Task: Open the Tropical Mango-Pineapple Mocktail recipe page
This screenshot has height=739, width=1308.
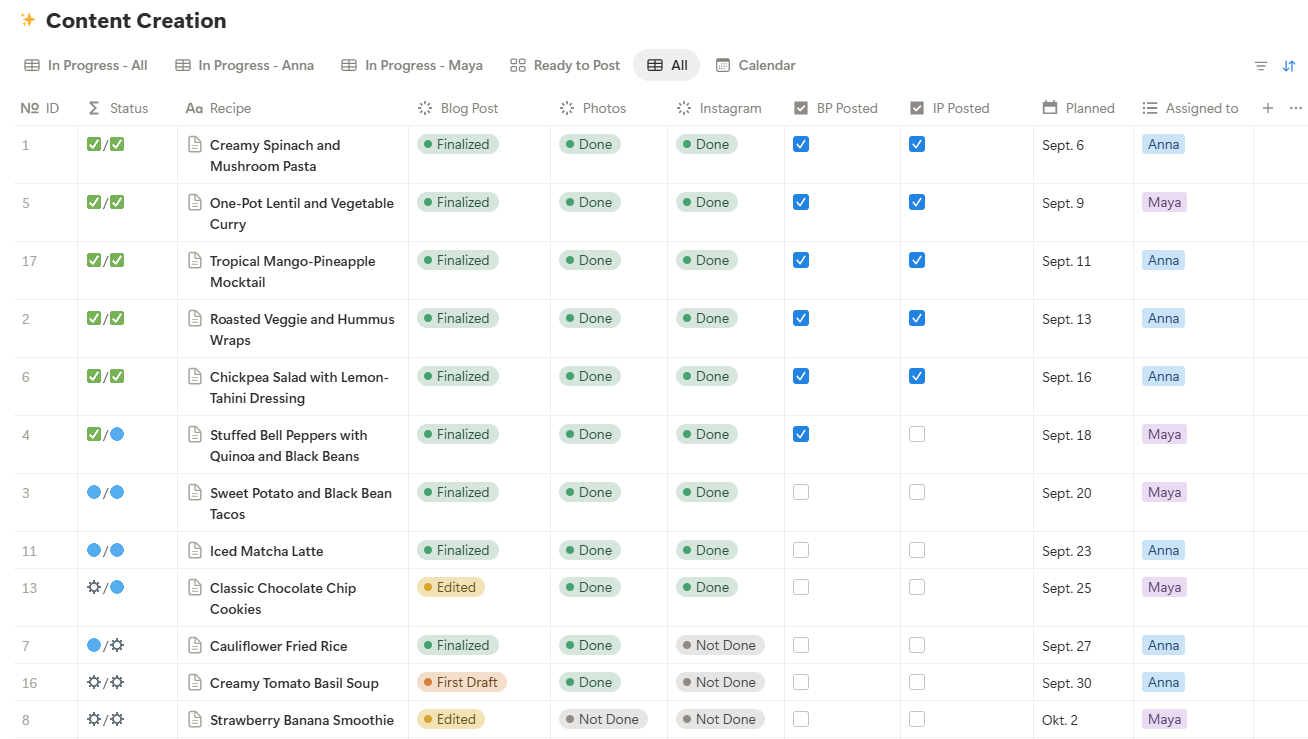Action: click(x=292, y=262)
